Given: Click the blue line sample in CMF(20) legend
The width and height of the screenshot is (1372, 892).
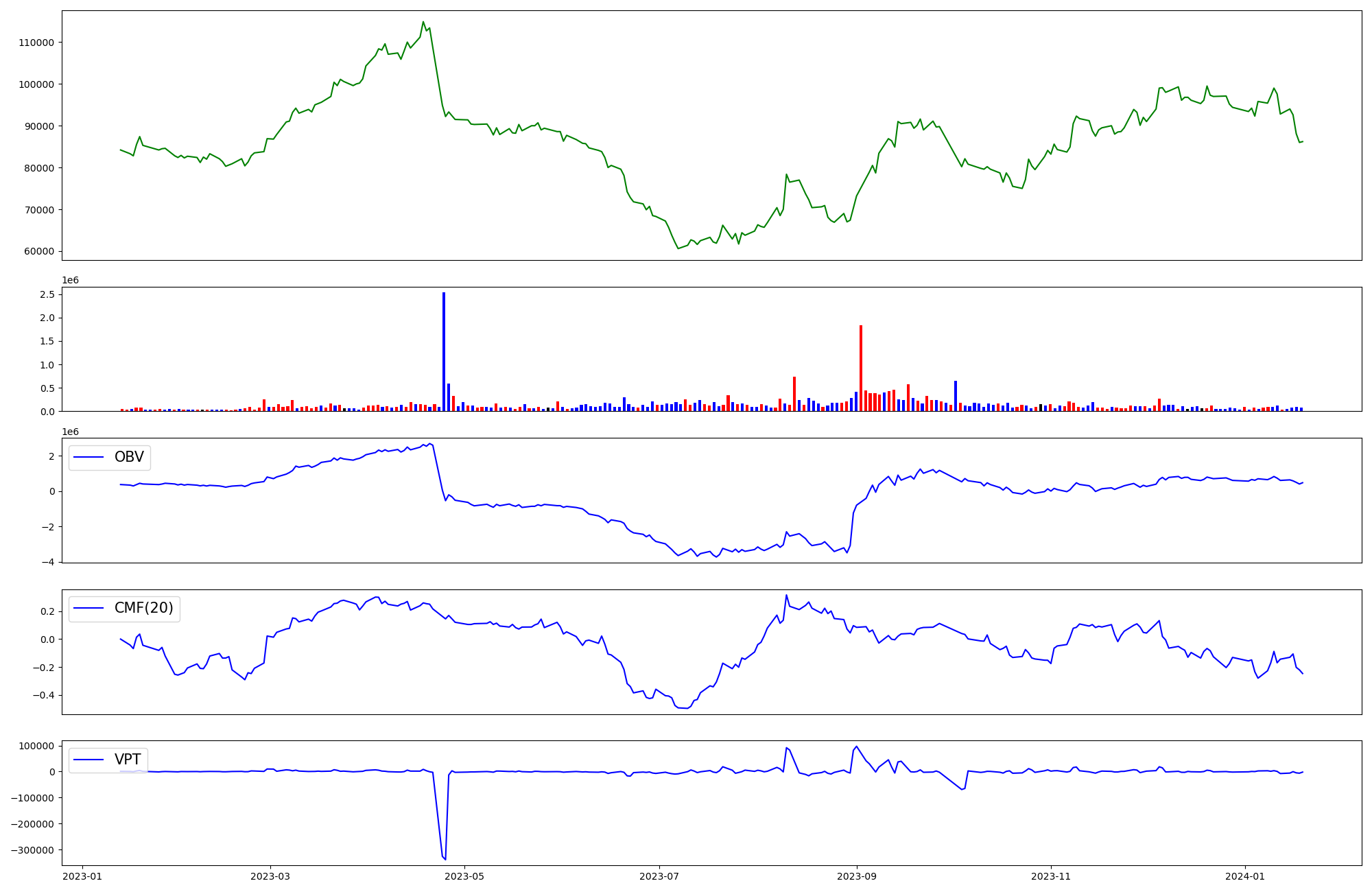Looking at the screenshot, I should coord(88,609).
